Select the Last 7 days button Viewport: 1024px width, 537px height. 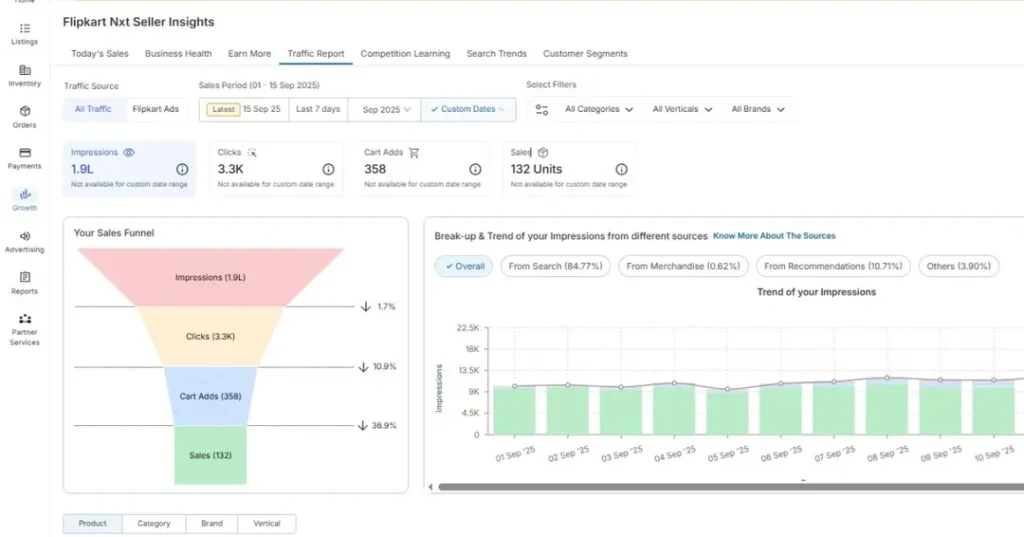[x=318, y=110]
